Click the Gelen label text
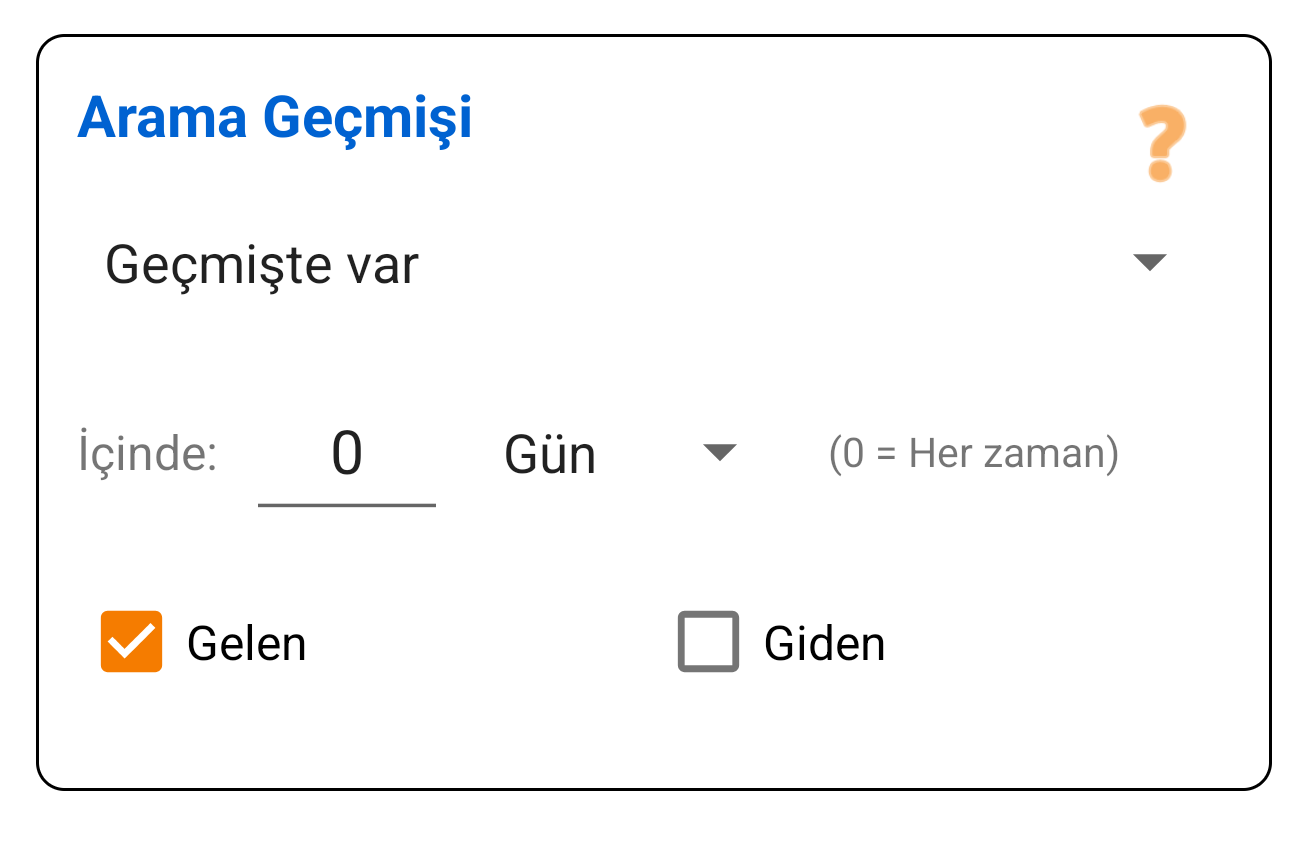Viewport: 1307px width, 859px height. pos(245,642)
